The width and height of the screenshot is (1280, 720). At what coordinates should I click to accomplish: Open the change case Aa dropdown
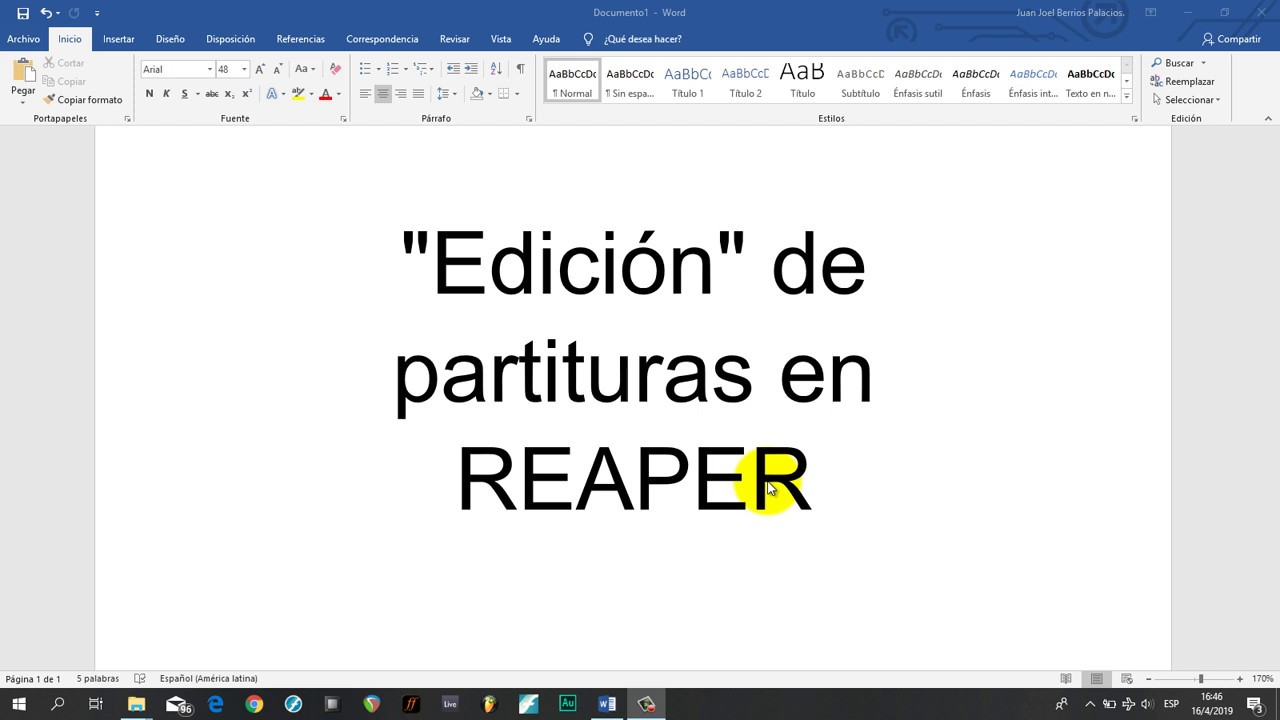pos(304,69)
